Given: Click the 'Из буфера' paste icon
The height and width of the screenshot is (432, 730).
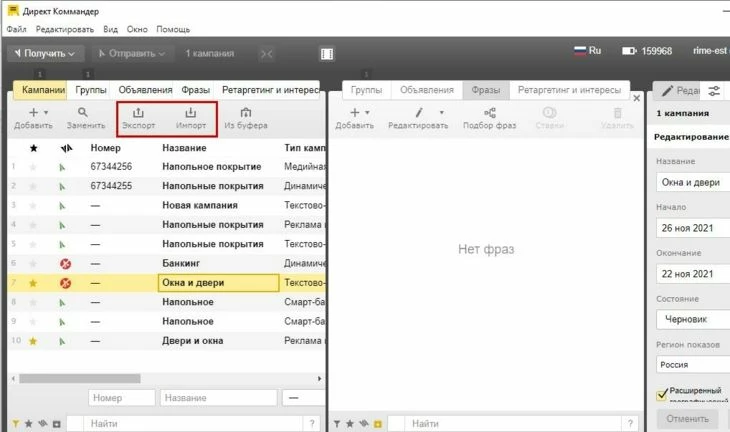Looking at the screenshot, I should (246, 113).
